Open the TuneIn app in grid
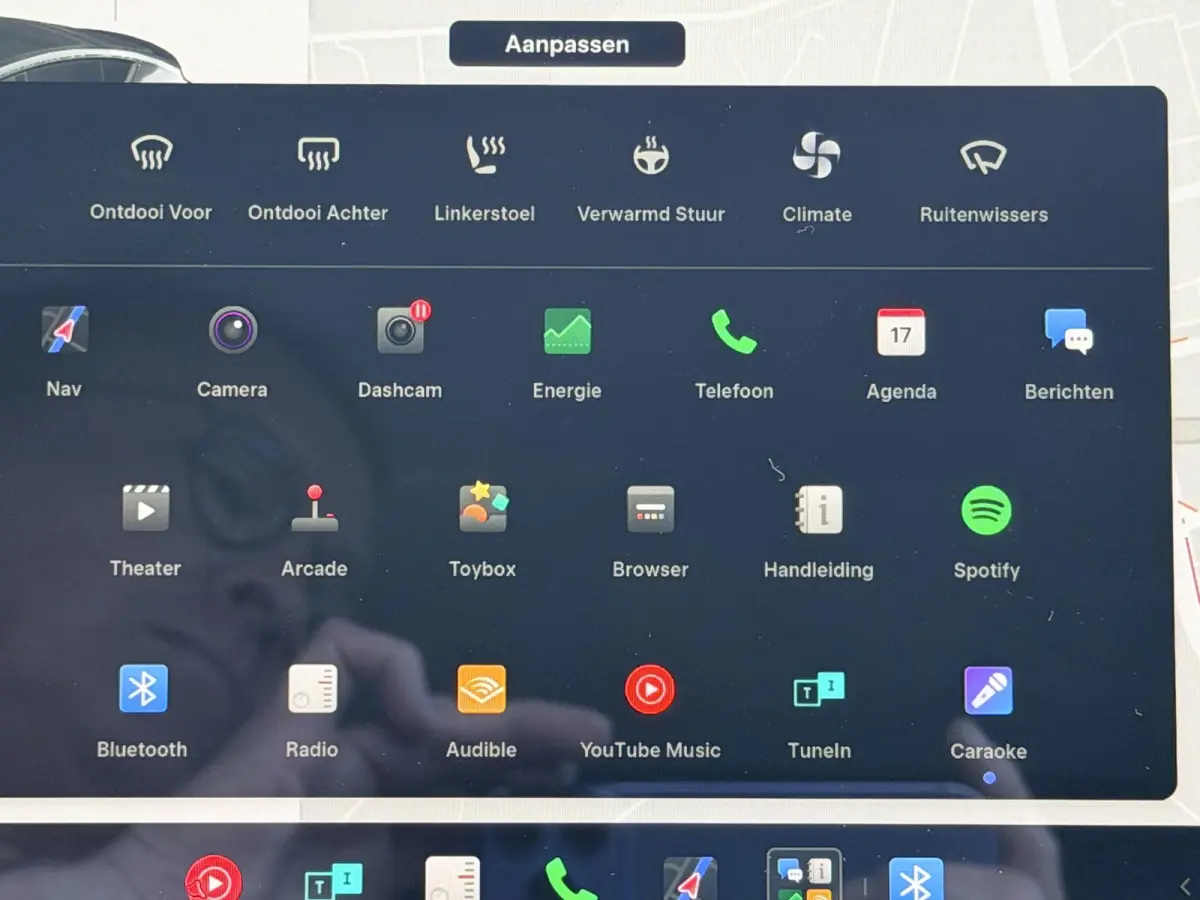1200x900 pixels. pos(820,690)
